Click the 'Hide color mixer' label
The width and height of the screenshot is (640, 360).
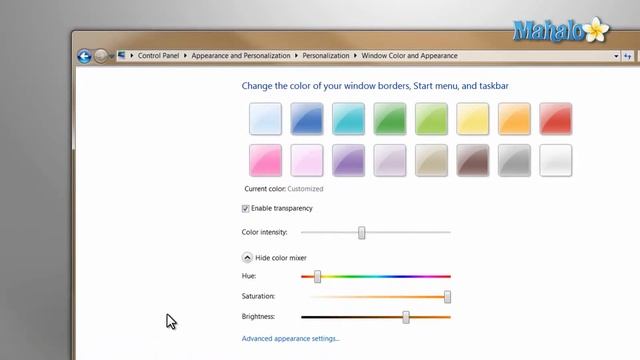[x=281, y=258]
